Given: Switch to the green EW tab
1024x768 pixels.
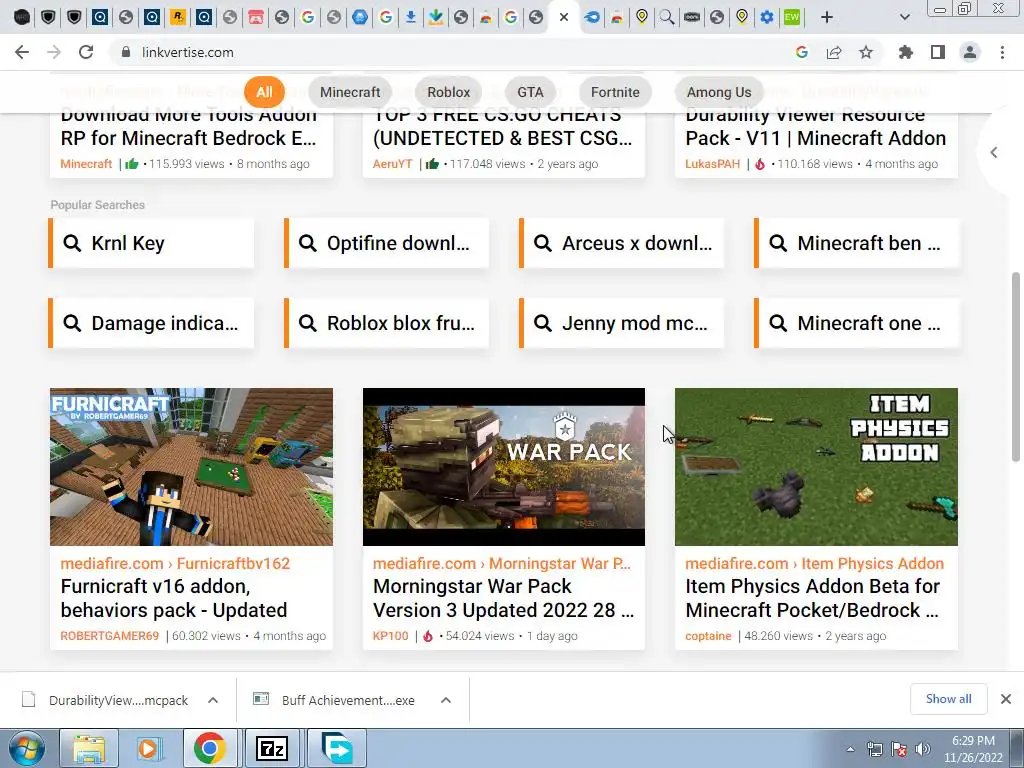Looking at the screenshot, I should [792, 18].
